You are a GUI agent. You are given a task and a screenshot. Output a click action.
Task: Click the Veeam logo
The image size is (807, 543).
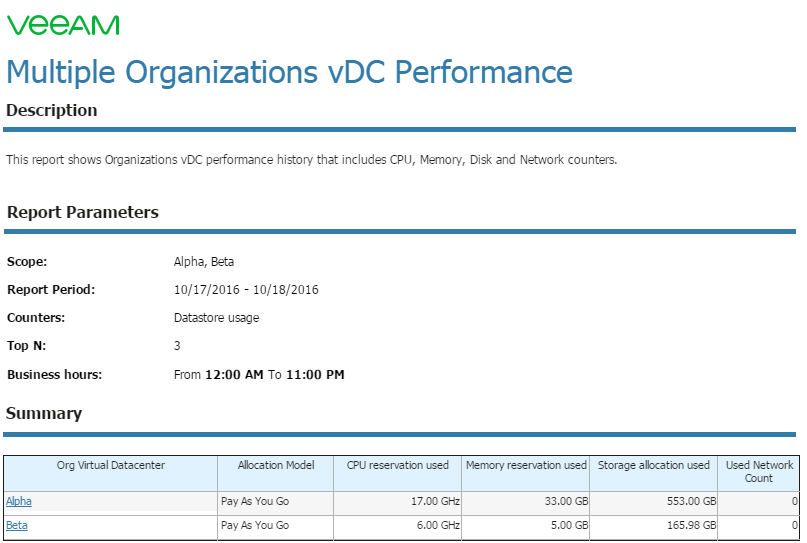pos(63,25)
